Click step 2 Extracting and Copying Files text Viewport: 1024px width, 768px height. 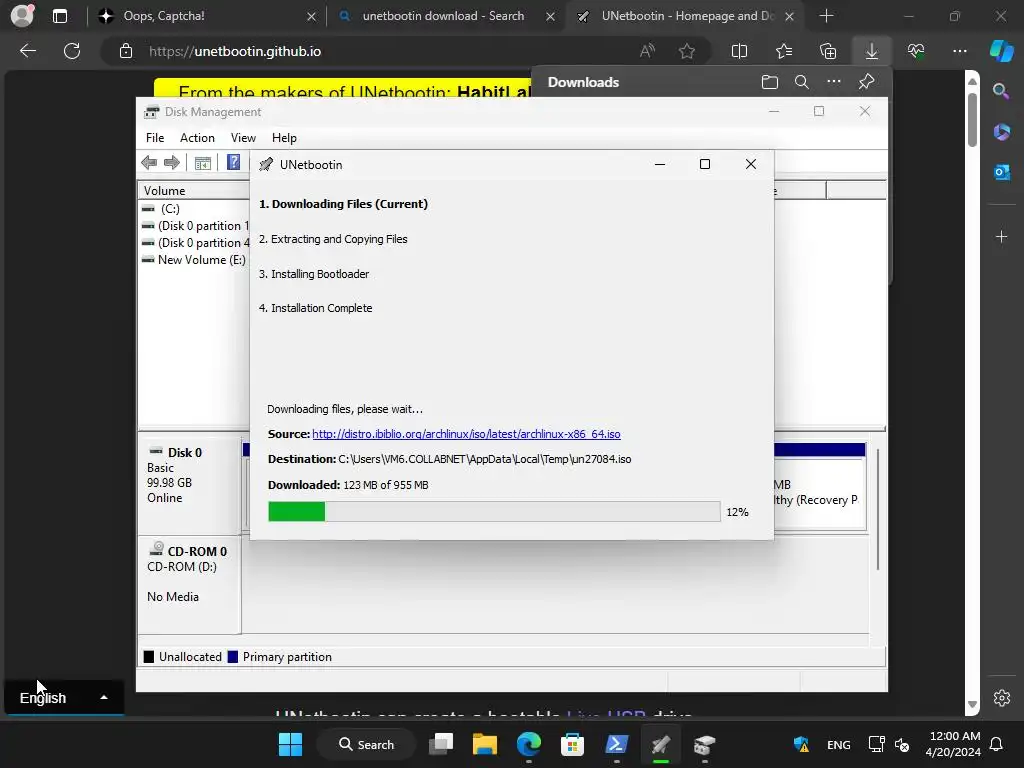point(333,239)
